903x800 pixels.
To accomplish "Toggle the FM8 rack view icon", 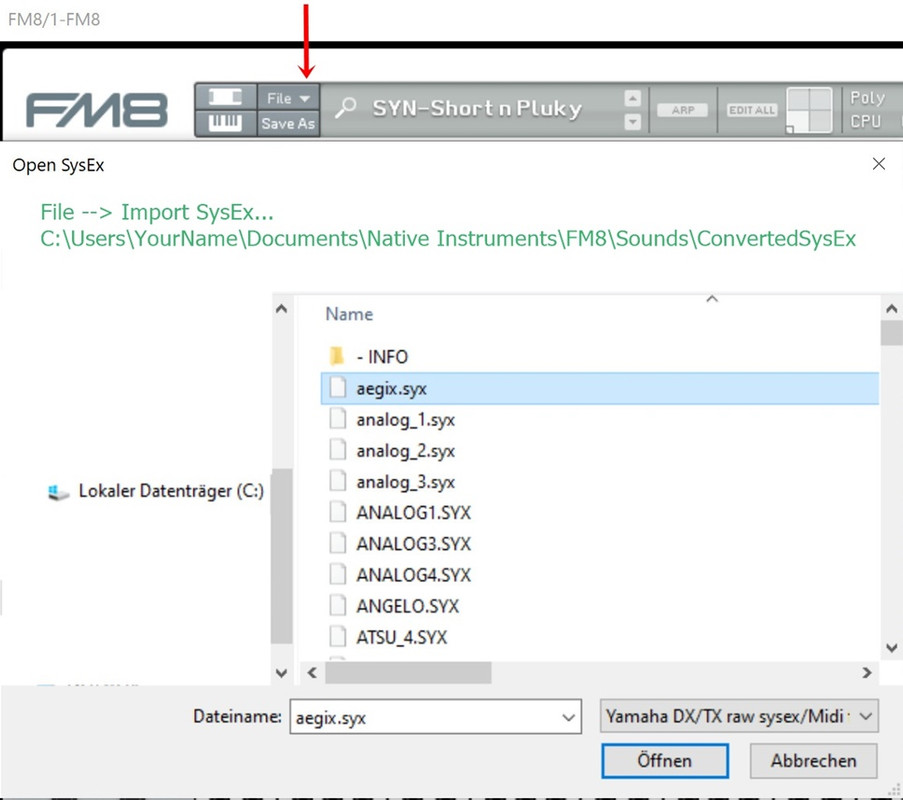I will click(x=225, y=97).
